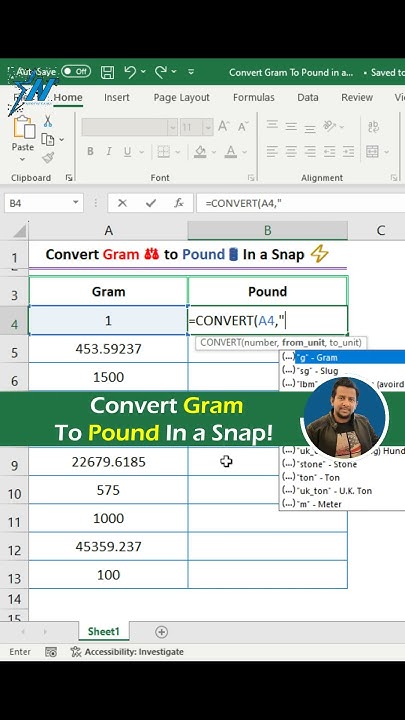Image resolution: width=405 pixels, height=720 pixels.
Task: Click the Increase Indent icon
Action: [x=348, y=151]
